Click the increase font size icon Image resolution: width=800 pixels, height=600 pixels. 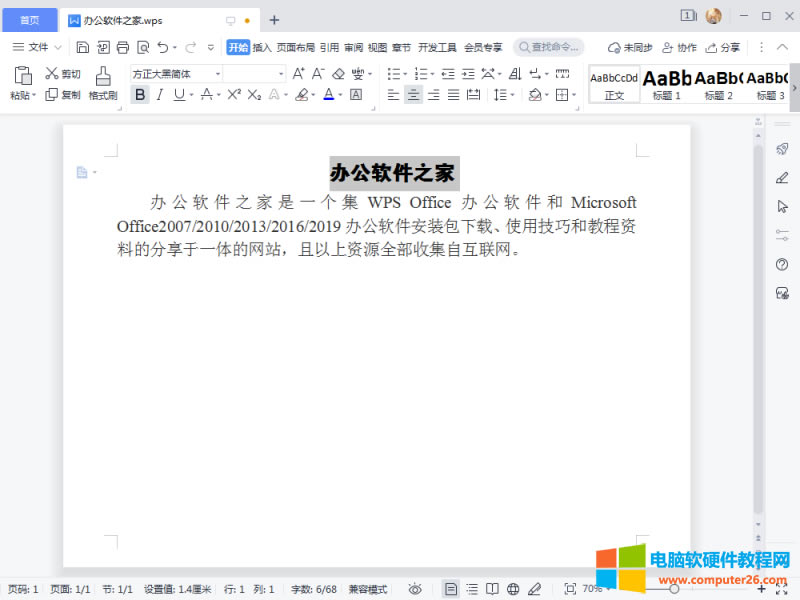tap(298, 74)
